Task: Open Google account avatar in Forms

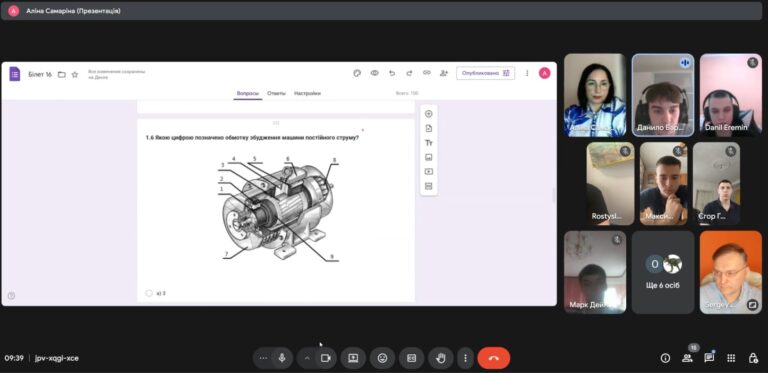Action: 544,73
